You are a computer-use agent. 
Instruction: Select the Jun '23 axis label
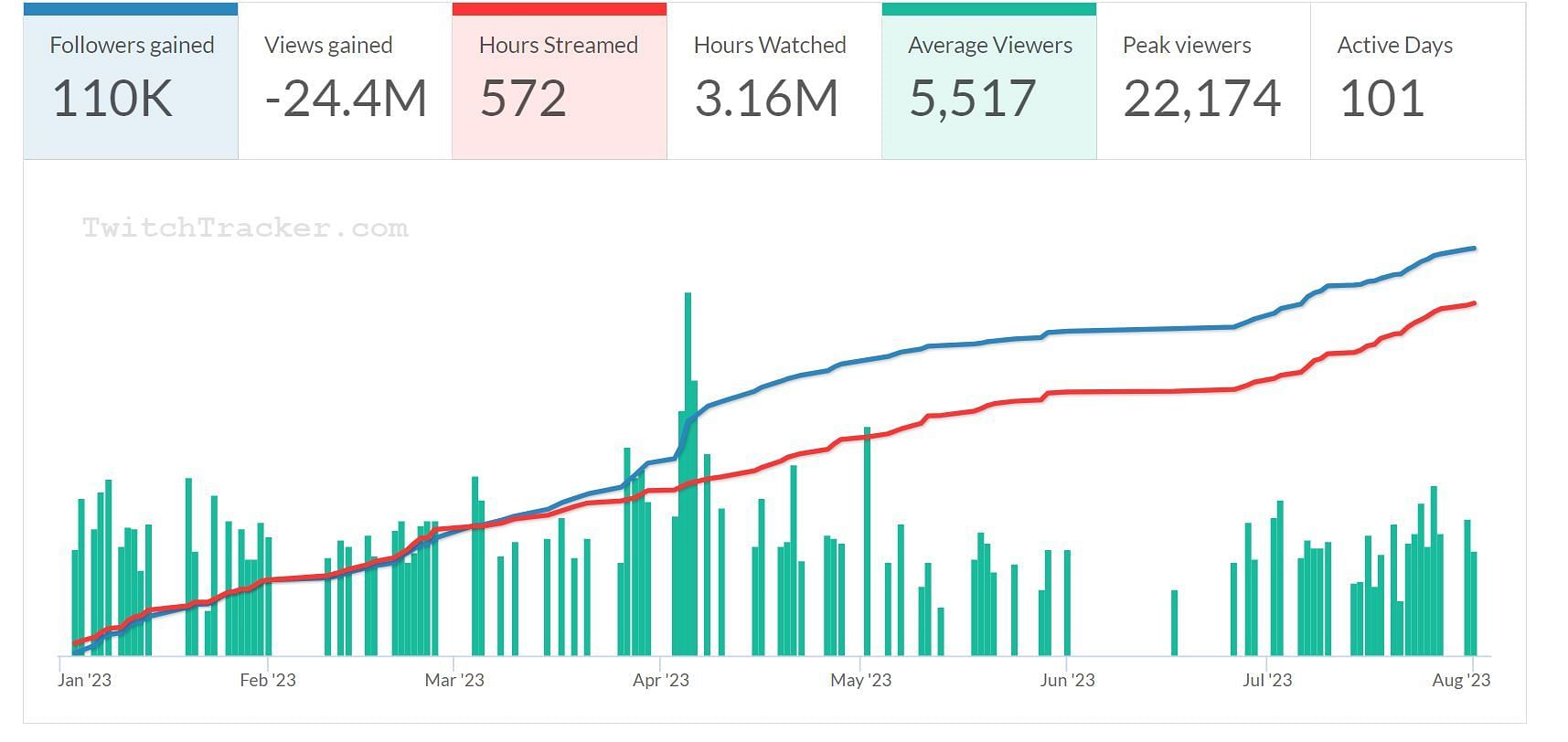coord(1067,680)
